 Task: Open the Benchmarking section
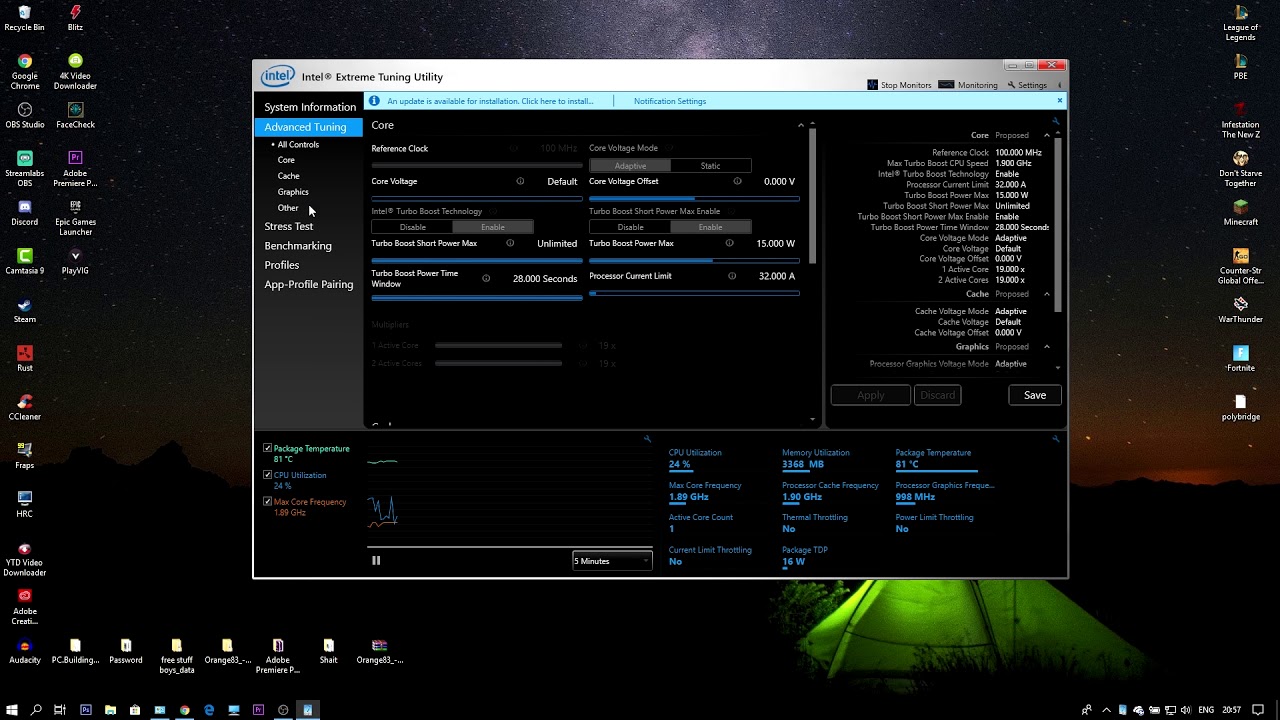point(298,246)
